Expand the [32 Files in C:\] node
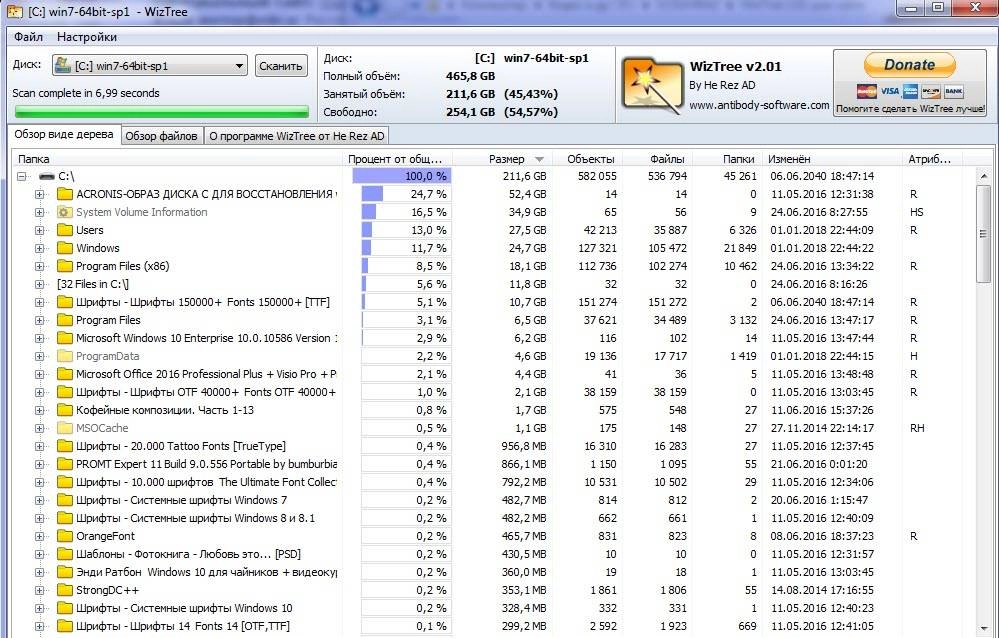The image size is (999, 638). (x=40, y=284)
